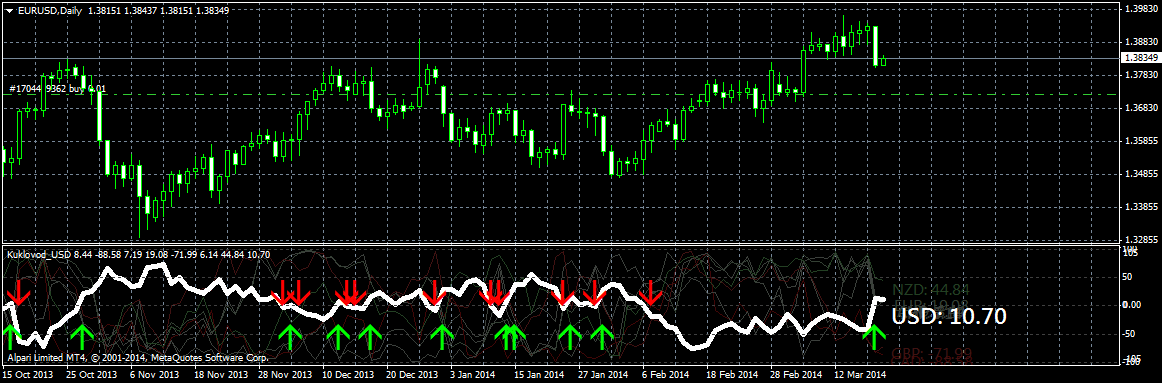Click price scale value 1.32855

[x=1142, y=240]
